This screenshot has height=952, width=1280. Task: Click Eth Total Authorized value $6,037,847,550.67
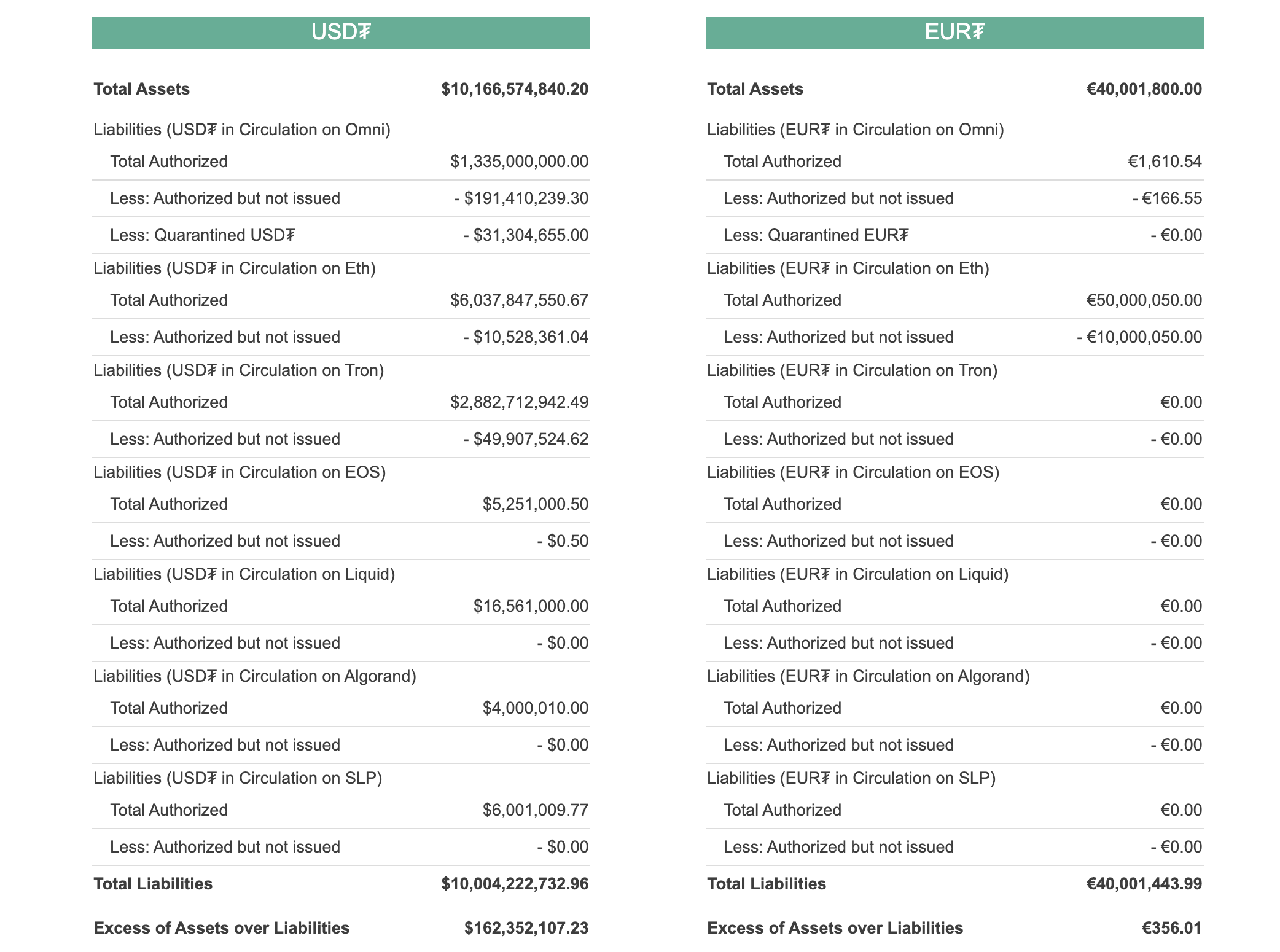coord(520,300)
